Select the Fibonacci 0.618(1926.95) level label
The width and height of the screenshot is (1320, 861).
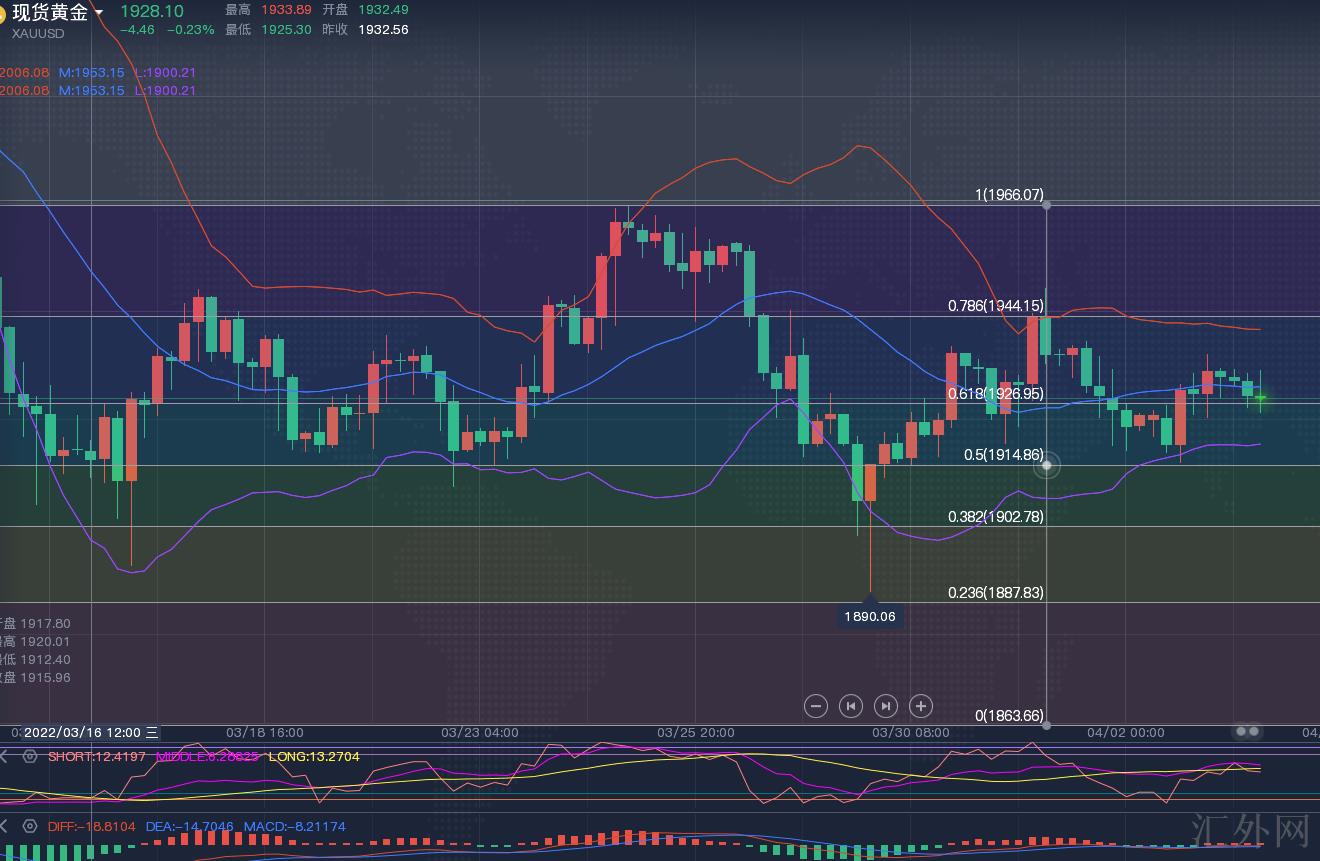pos(996,394)
